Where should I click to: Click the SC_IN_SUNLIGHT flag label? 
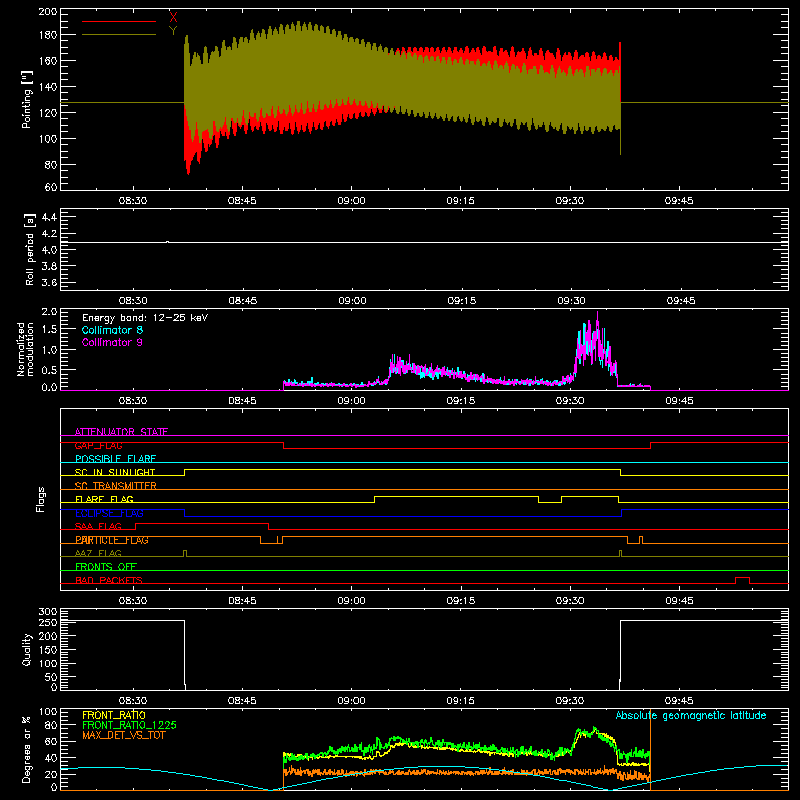tap(115, 472)
